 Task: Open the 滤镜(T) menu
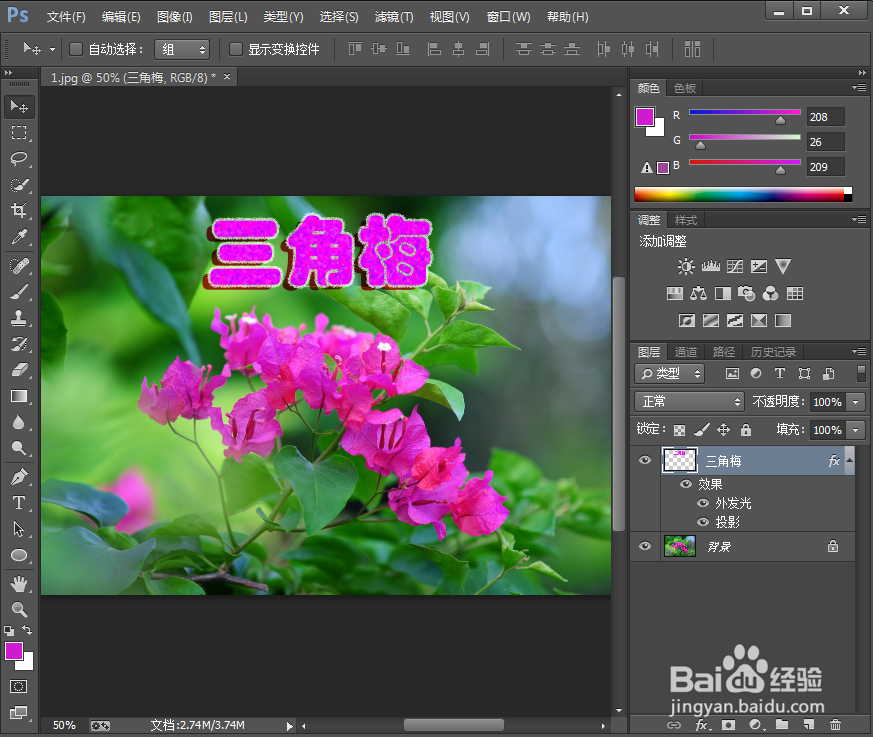pos(394,17)
